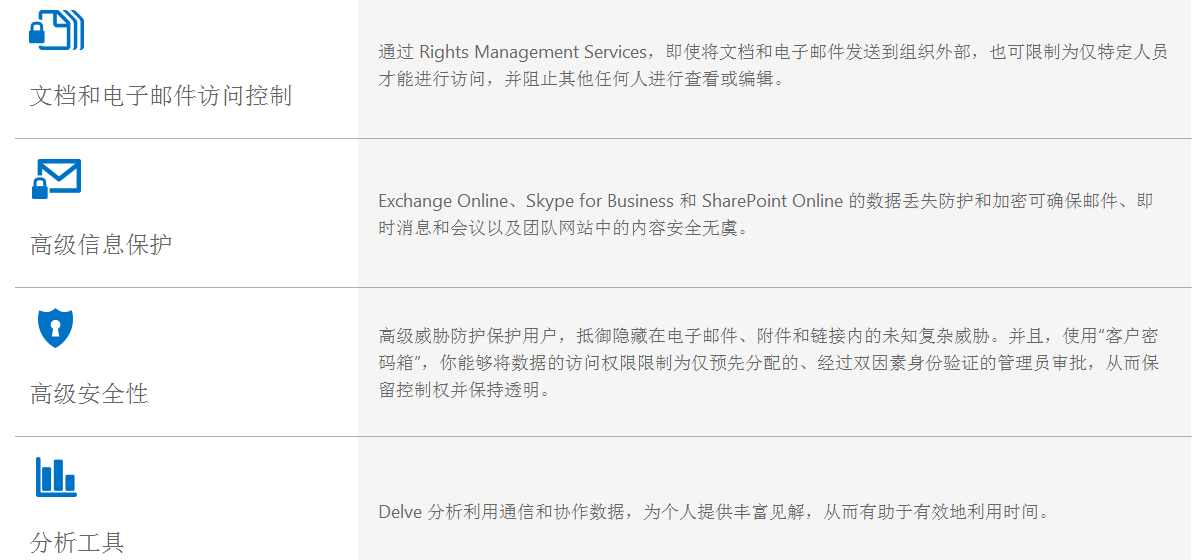Click the blue shield keyhole icon
Screen dimensions: 1192x560
point(55,327)
